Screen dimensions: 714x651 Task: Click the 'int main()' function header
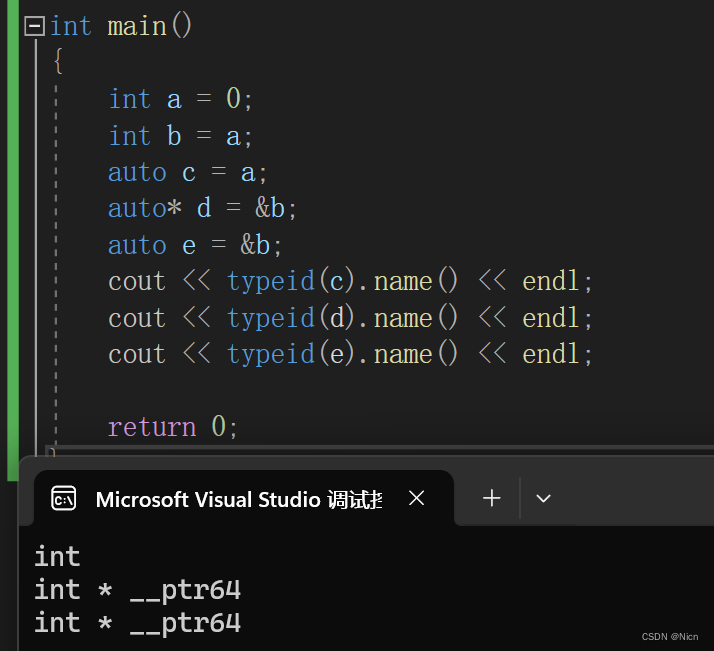pyautogui.click(x=121, y=26)
